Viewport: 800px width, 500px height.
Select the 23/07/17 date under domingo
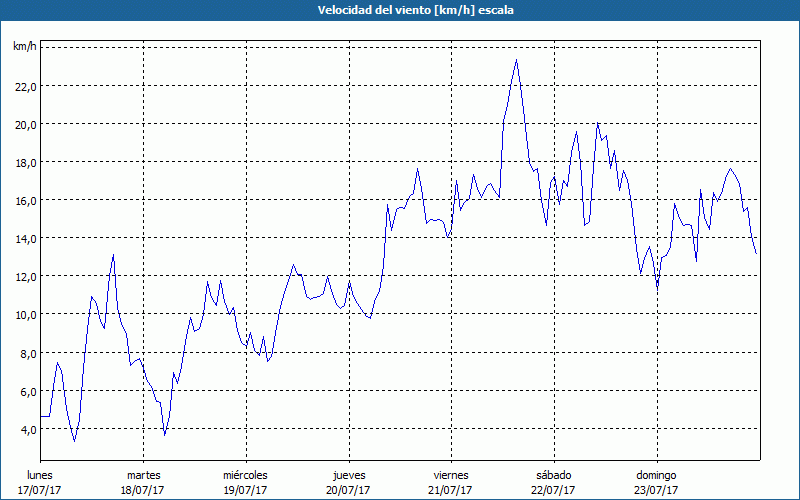655,490
